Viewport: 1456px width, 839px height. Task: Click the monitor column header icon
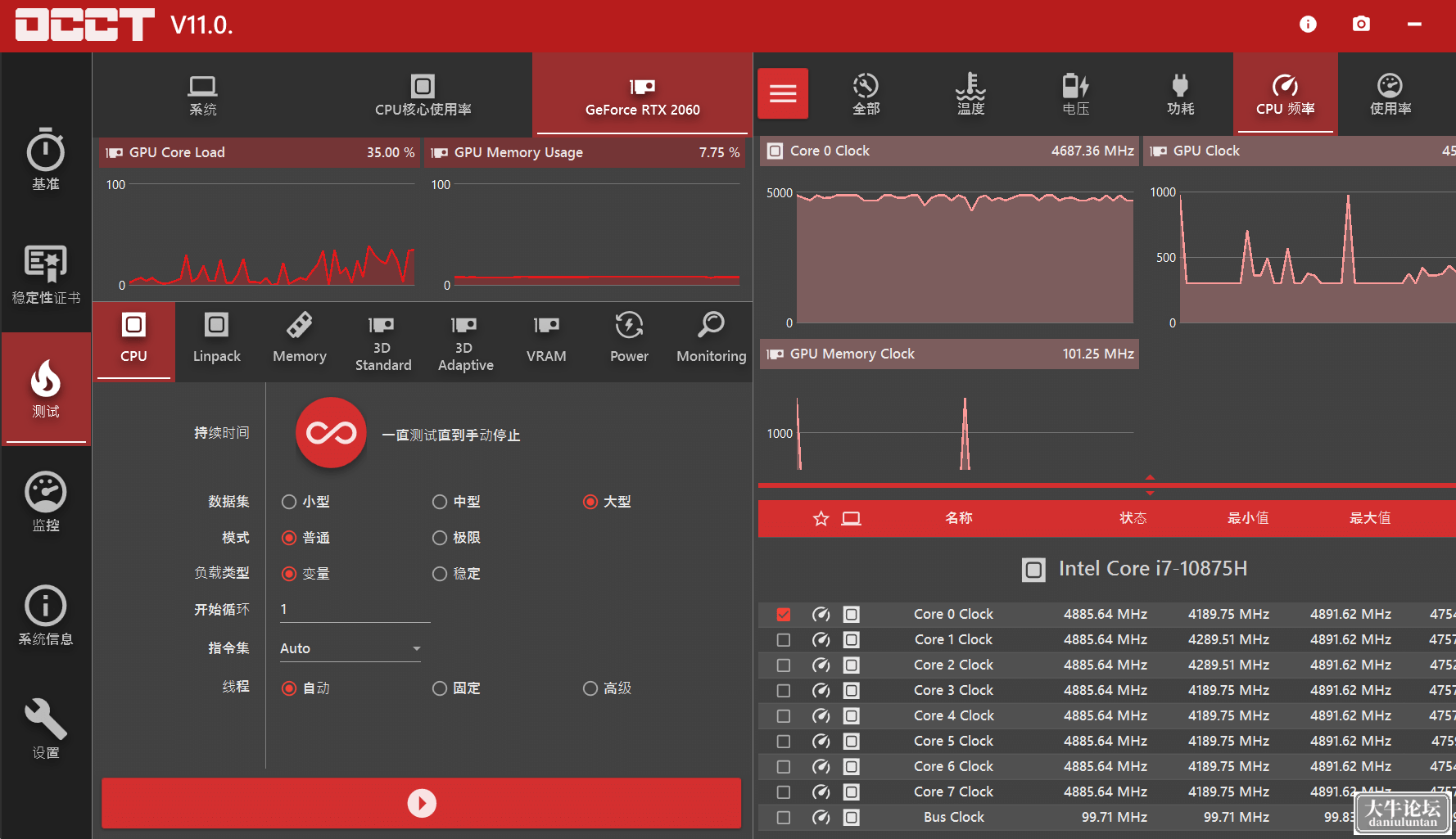point(852,518)
